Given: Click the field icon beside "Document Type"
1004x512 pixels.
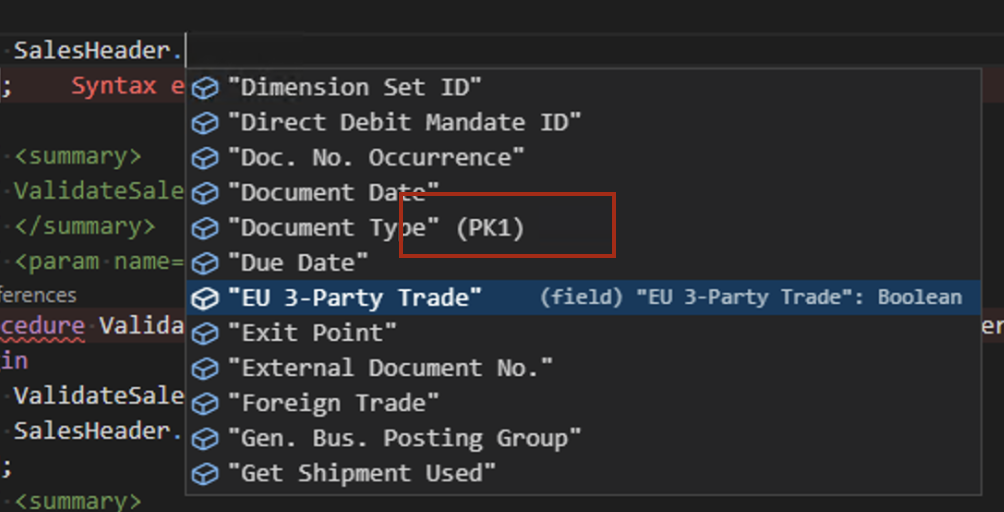Looking at the screenshot, I should click(x=205, y=228).
